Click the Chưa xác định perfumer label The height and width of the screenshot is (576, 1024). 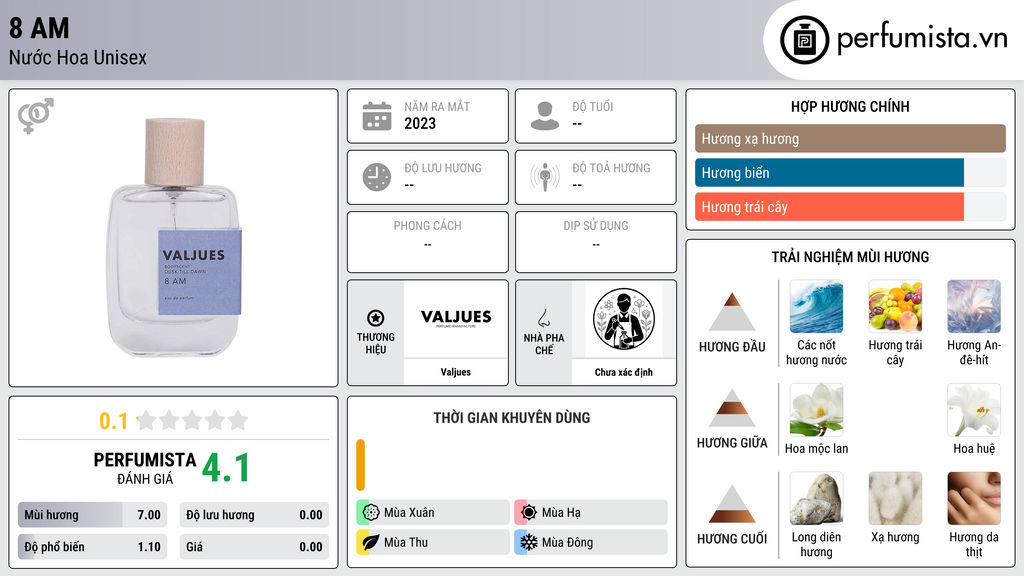point(624,372)
